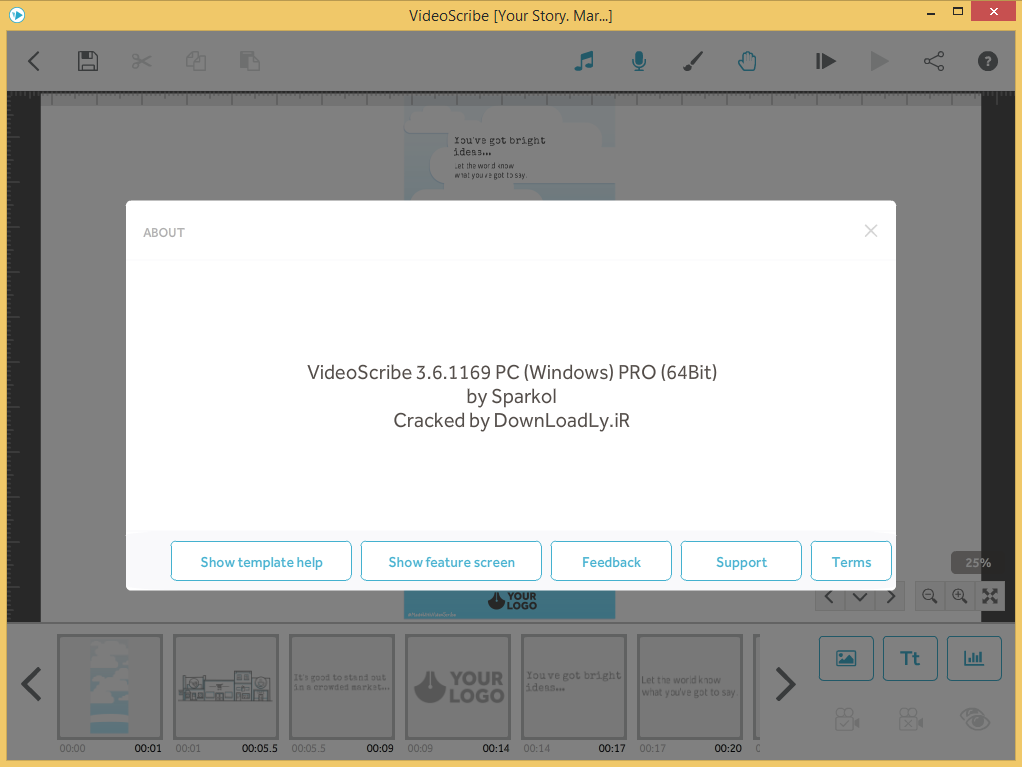Cut selection with the scissors icon
Screen dimensions: 1022x767
click(141, 61)
